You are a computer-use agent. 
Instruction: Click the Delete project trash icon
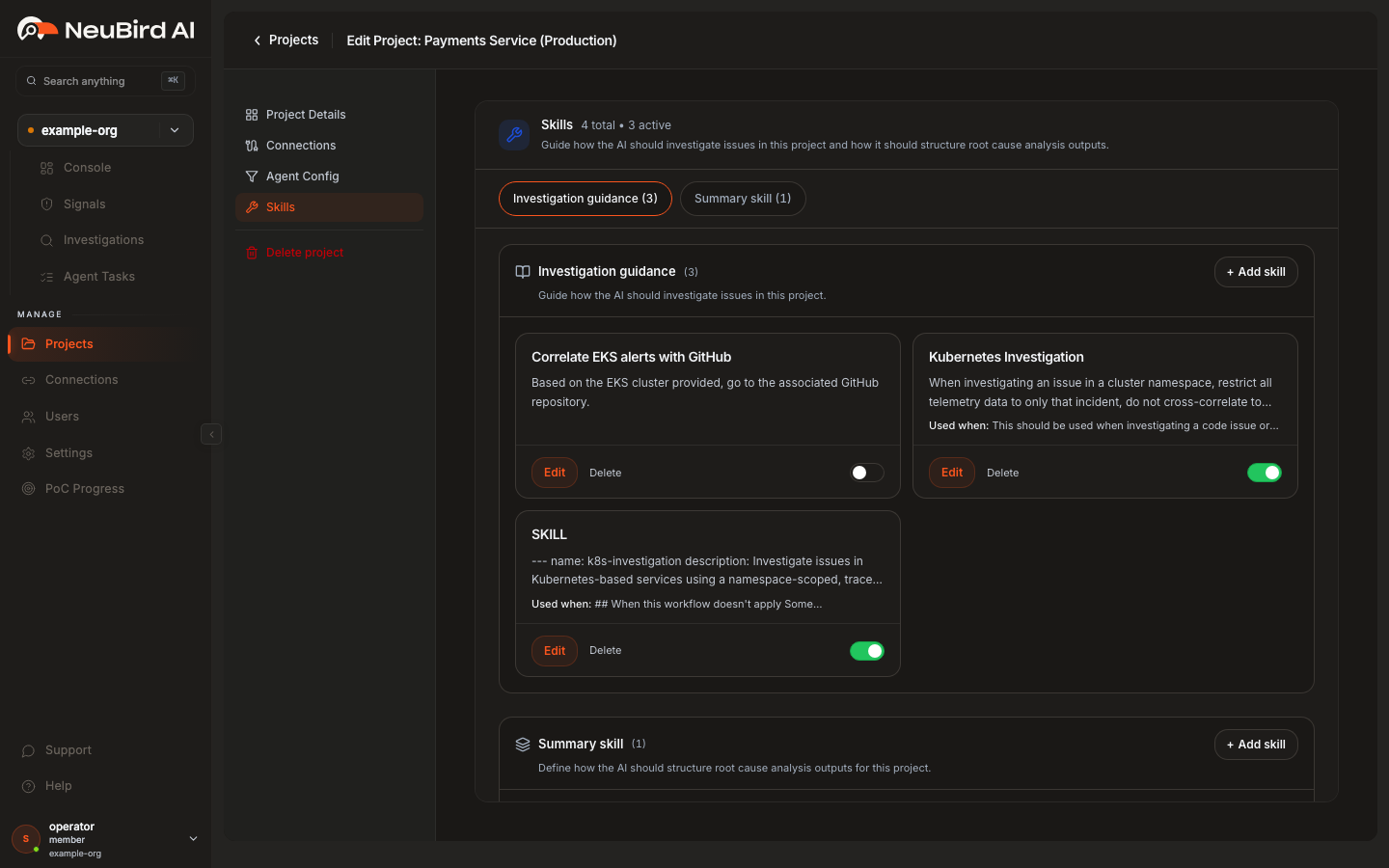click(x=252, y=253)
